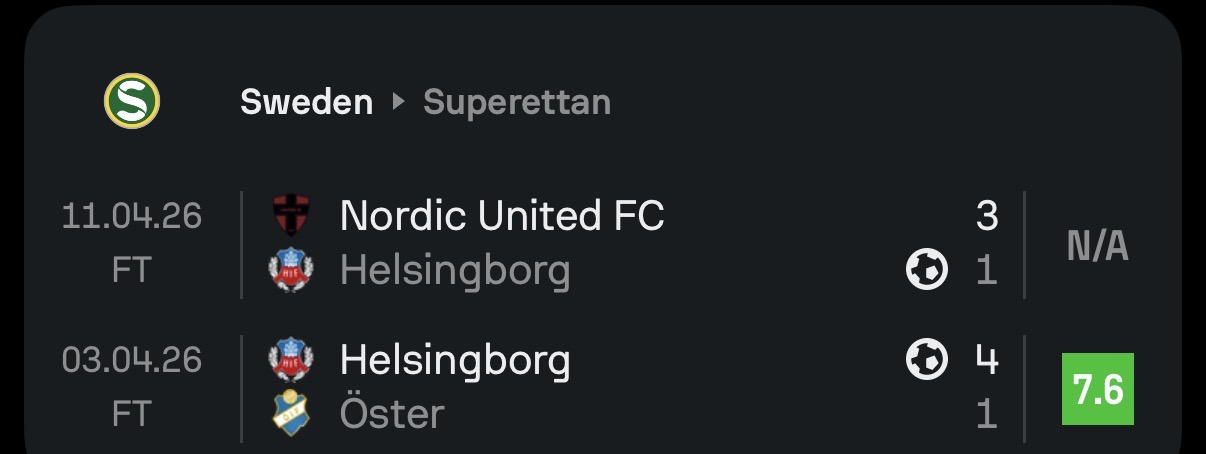1206x454 pixels.
Task: Tap Helsingborg crest in the 11.04.26 match
Action: 291,270
